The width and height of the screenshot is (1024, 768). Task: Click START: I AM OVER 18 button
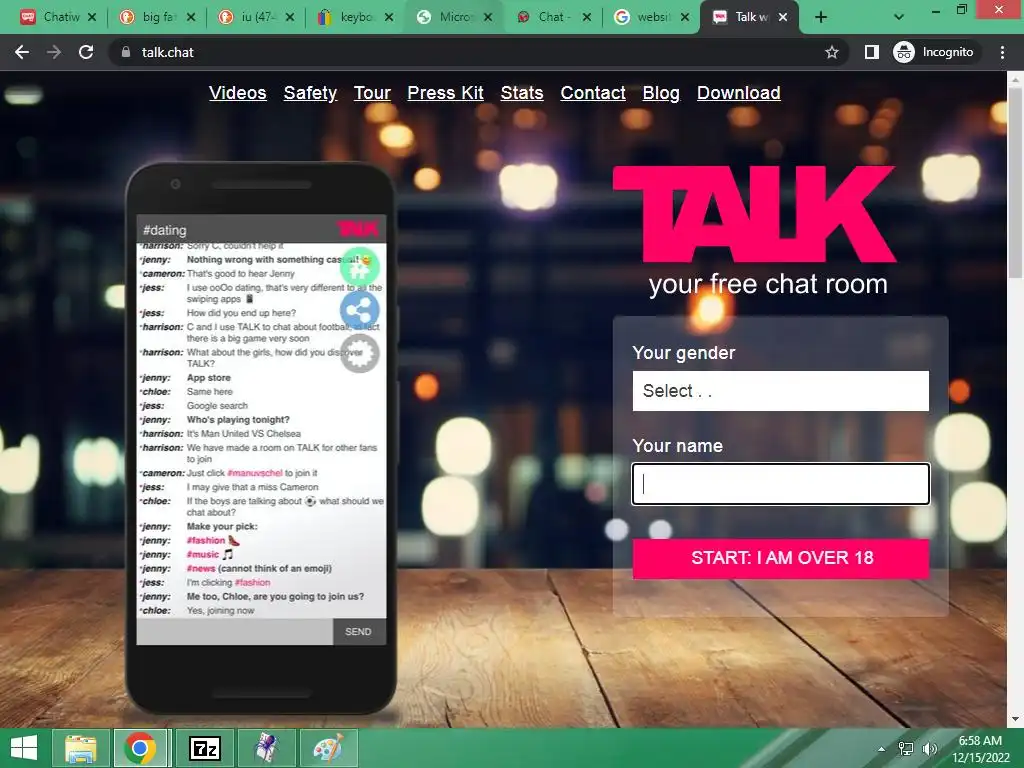click(780, 558)
